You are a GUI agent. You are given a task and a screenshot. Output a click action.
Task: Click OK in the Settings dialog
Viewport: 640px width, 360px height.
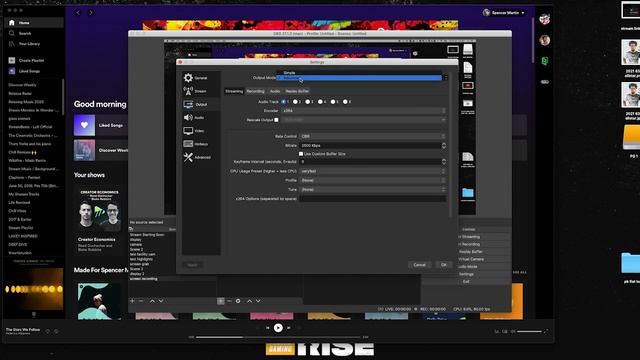[x=444, y=265]
